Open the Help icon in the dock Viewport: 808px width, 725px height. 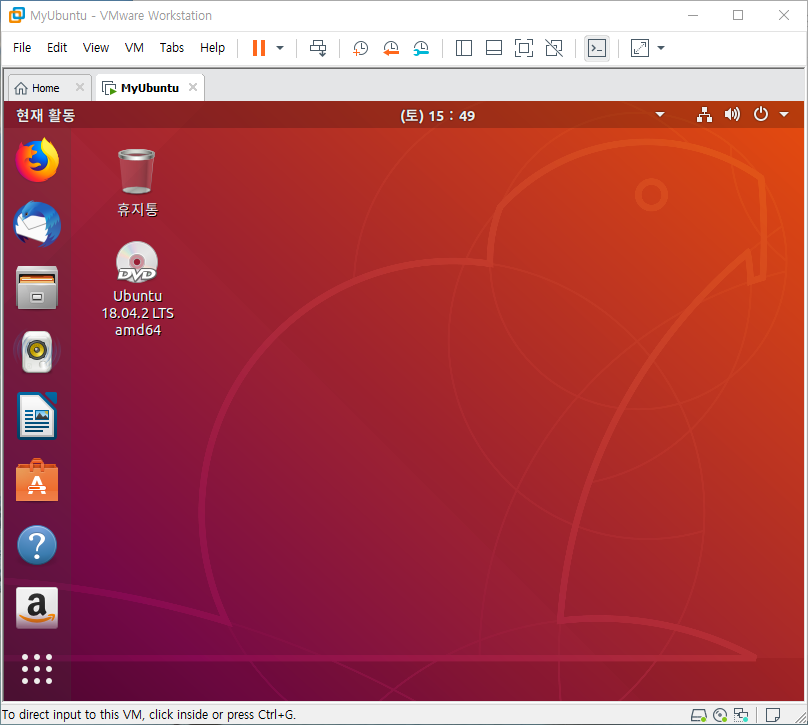37,545
